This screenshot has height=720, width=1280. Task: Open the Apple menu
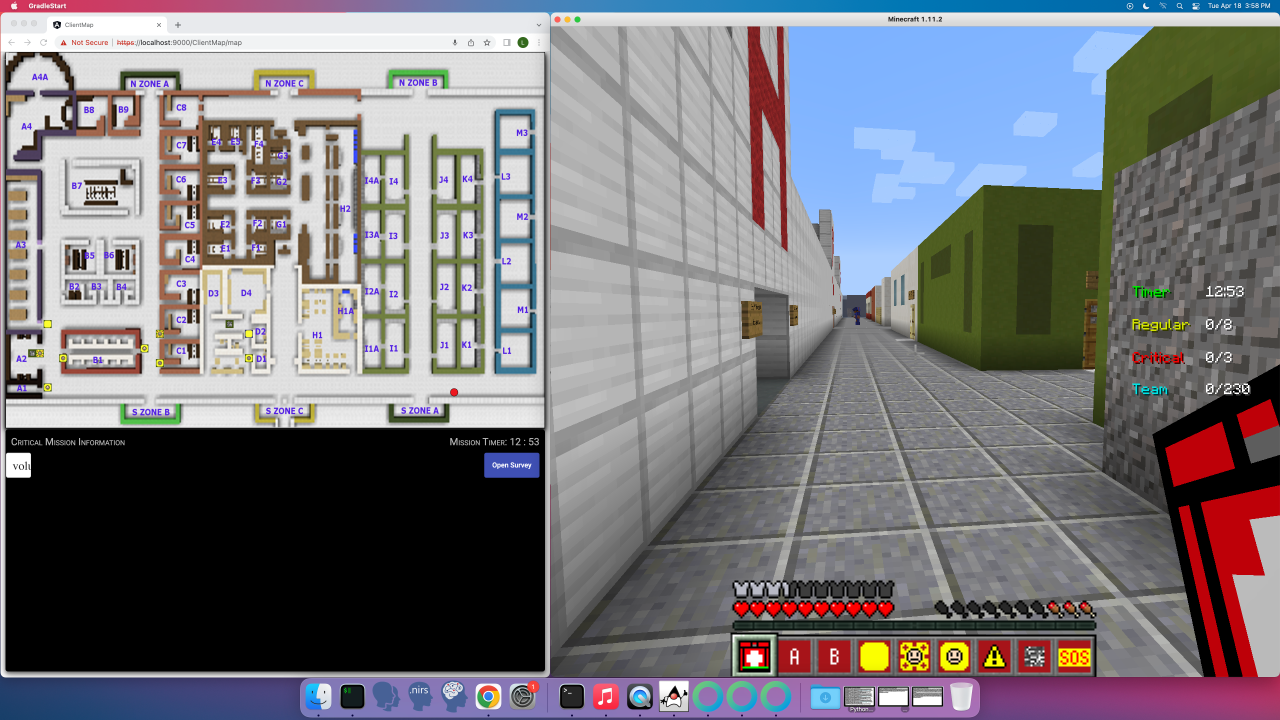click(x=14, y=5)
